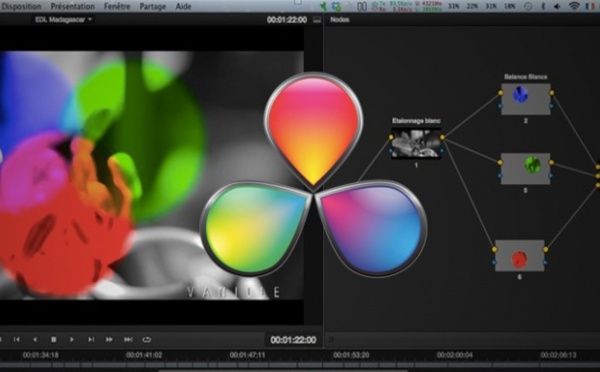
Task: Step to the next clip button
Action: pos(91,339)
